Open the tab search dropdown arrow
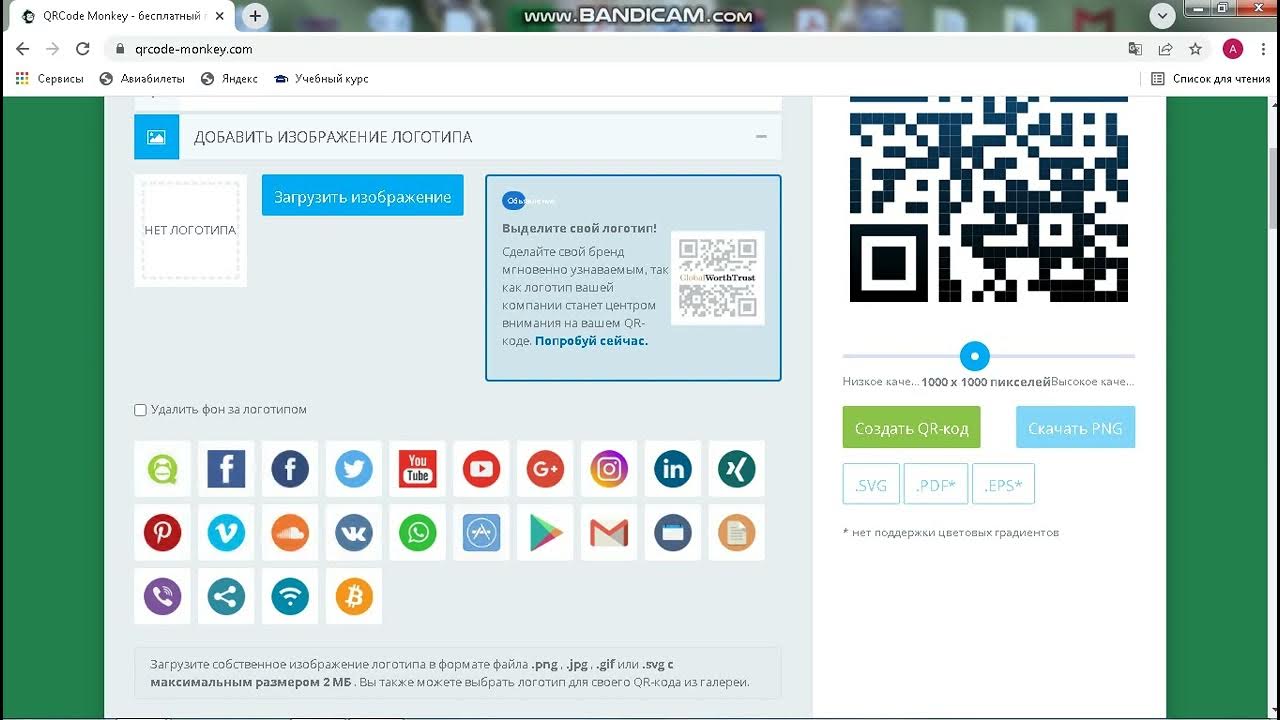1280x720 pixels. (x=1162, y=16)
